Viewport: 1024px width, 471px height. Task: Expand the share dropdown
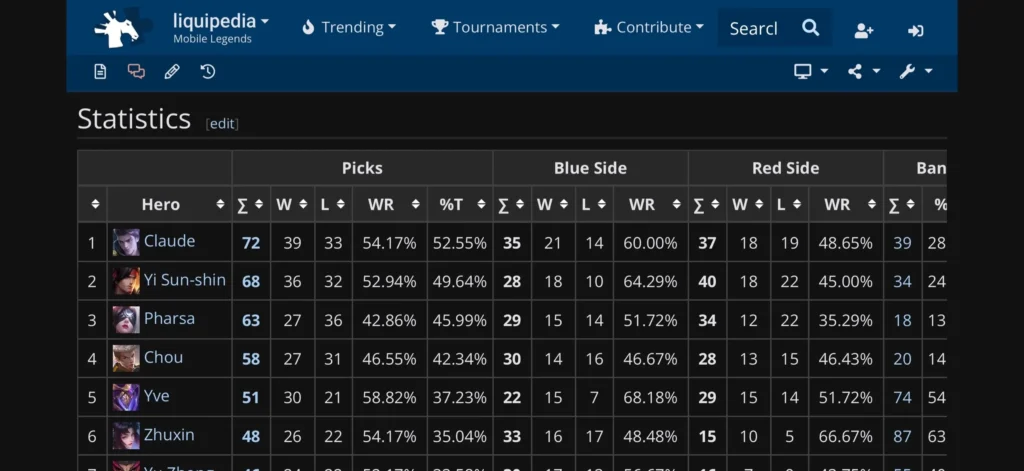(864, 71)
